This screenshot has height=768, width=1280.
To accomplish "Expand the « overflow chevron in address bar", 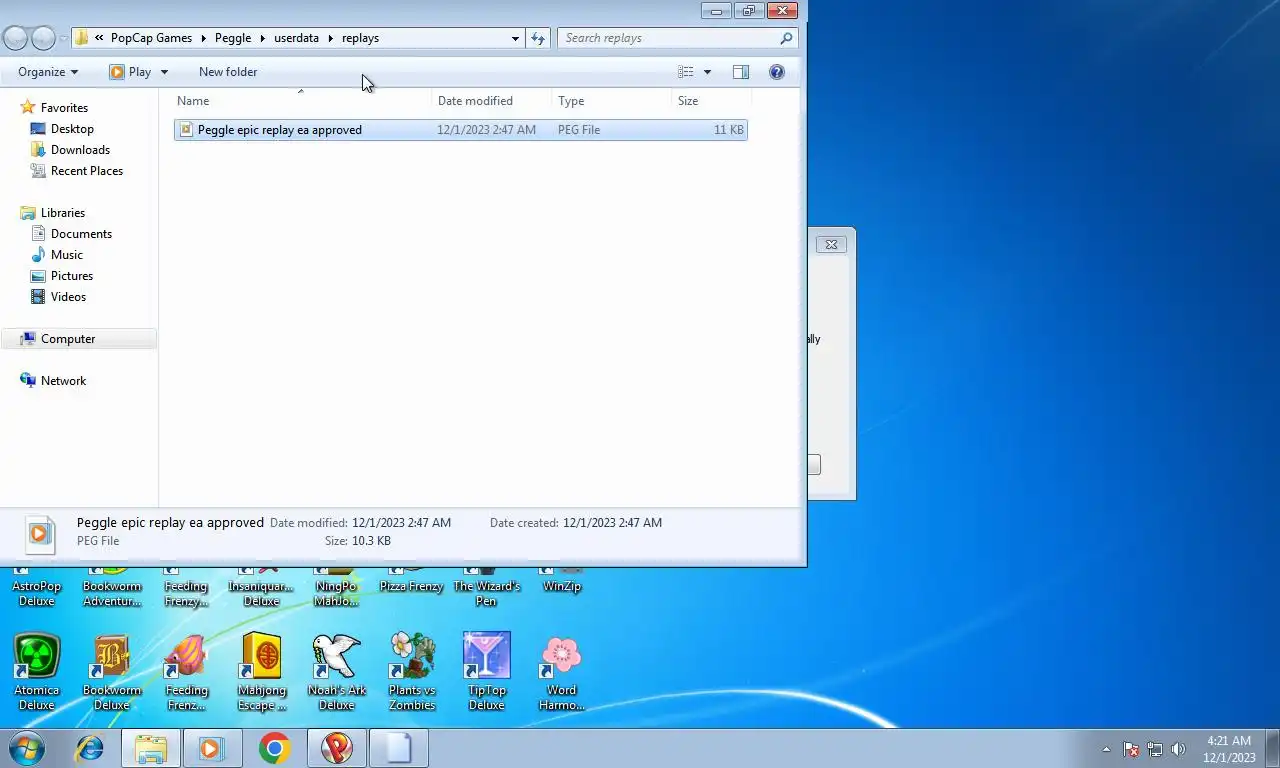I will [99, 38].
